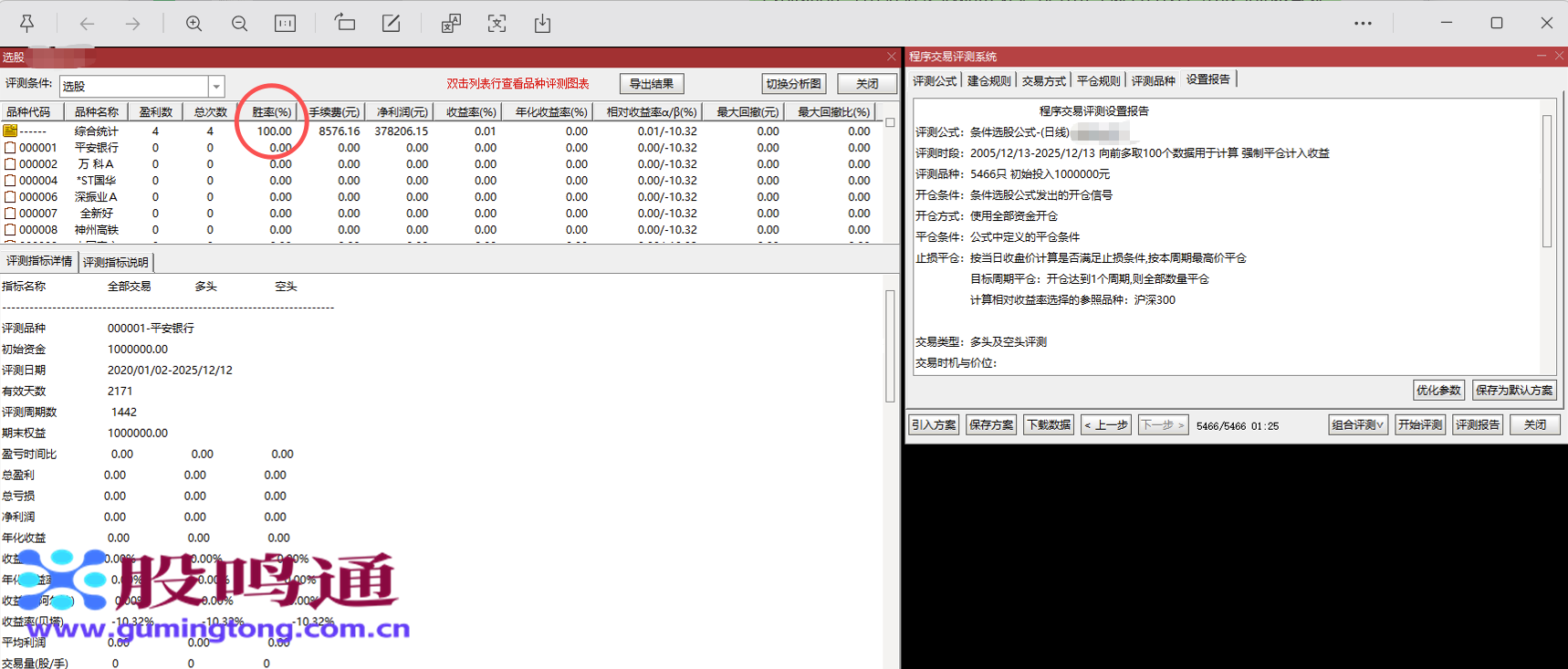The image size is (1568, 669).
Task: Tick the checkbox for 000002 万科A
Action: click(x=10, y=164)
